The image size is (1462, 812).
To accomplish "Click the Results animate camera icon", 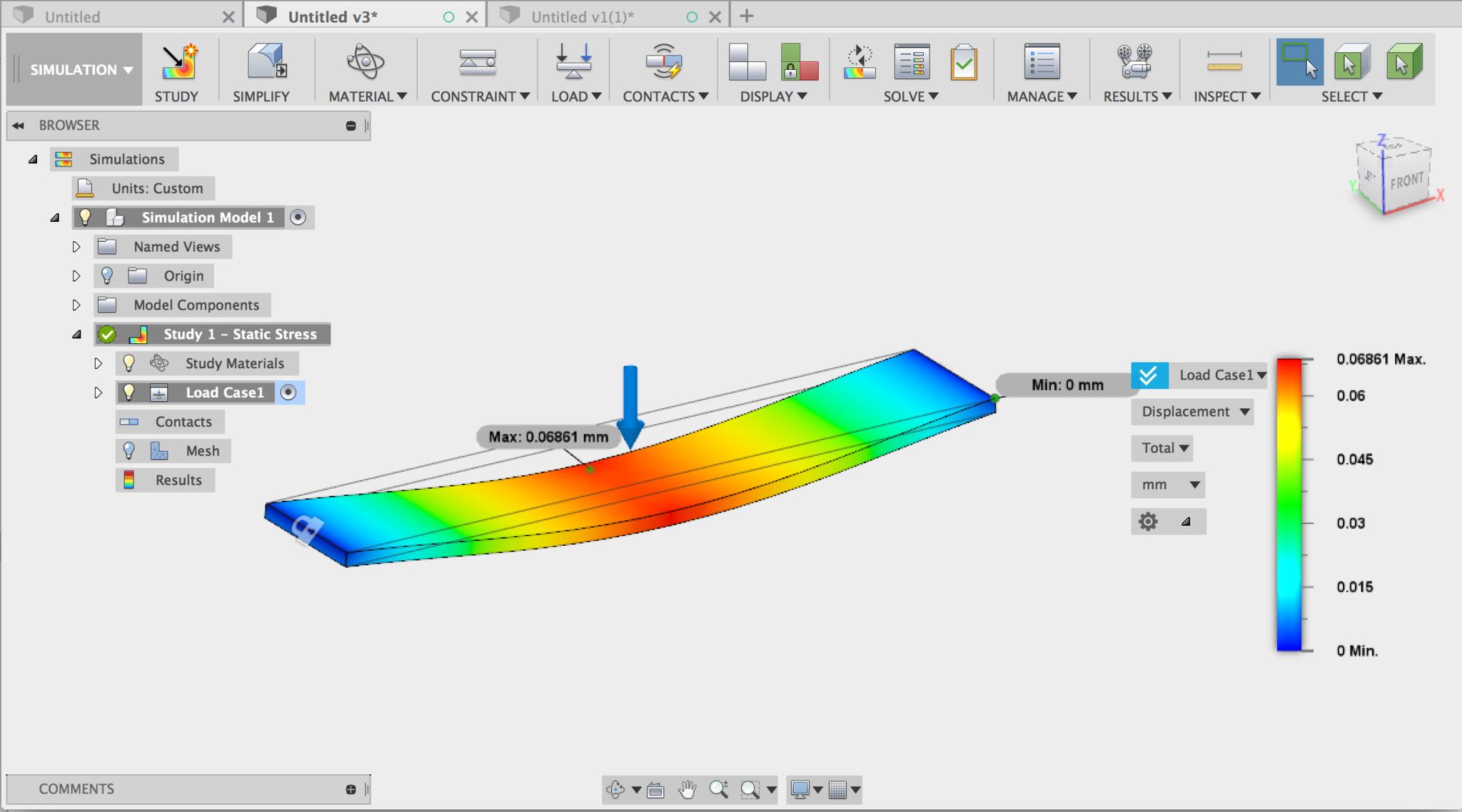I will pyautogui.click(x=1134, y=62).
